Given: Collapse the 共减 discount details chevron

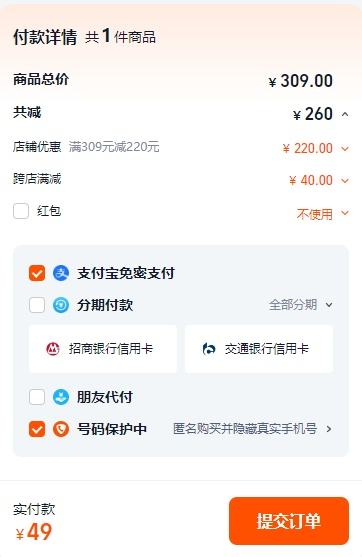Looking at the screenshot, I should pos(345,114).
